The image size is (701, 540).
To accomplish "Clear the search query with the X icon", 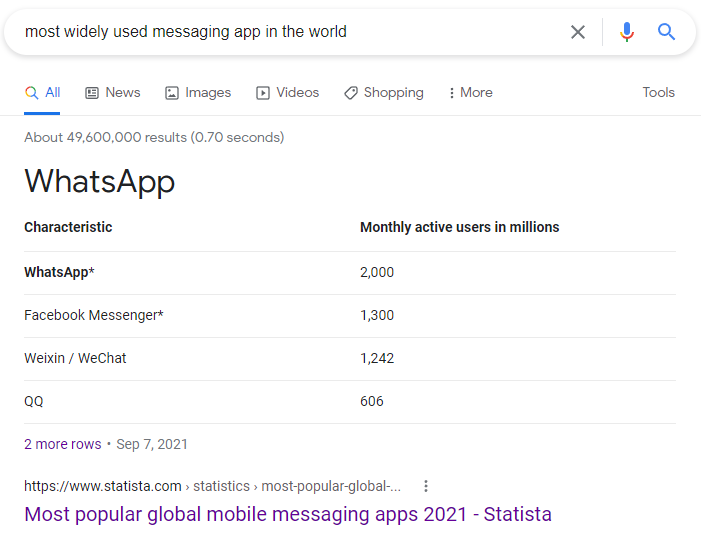I will click(x=578, y=32).
